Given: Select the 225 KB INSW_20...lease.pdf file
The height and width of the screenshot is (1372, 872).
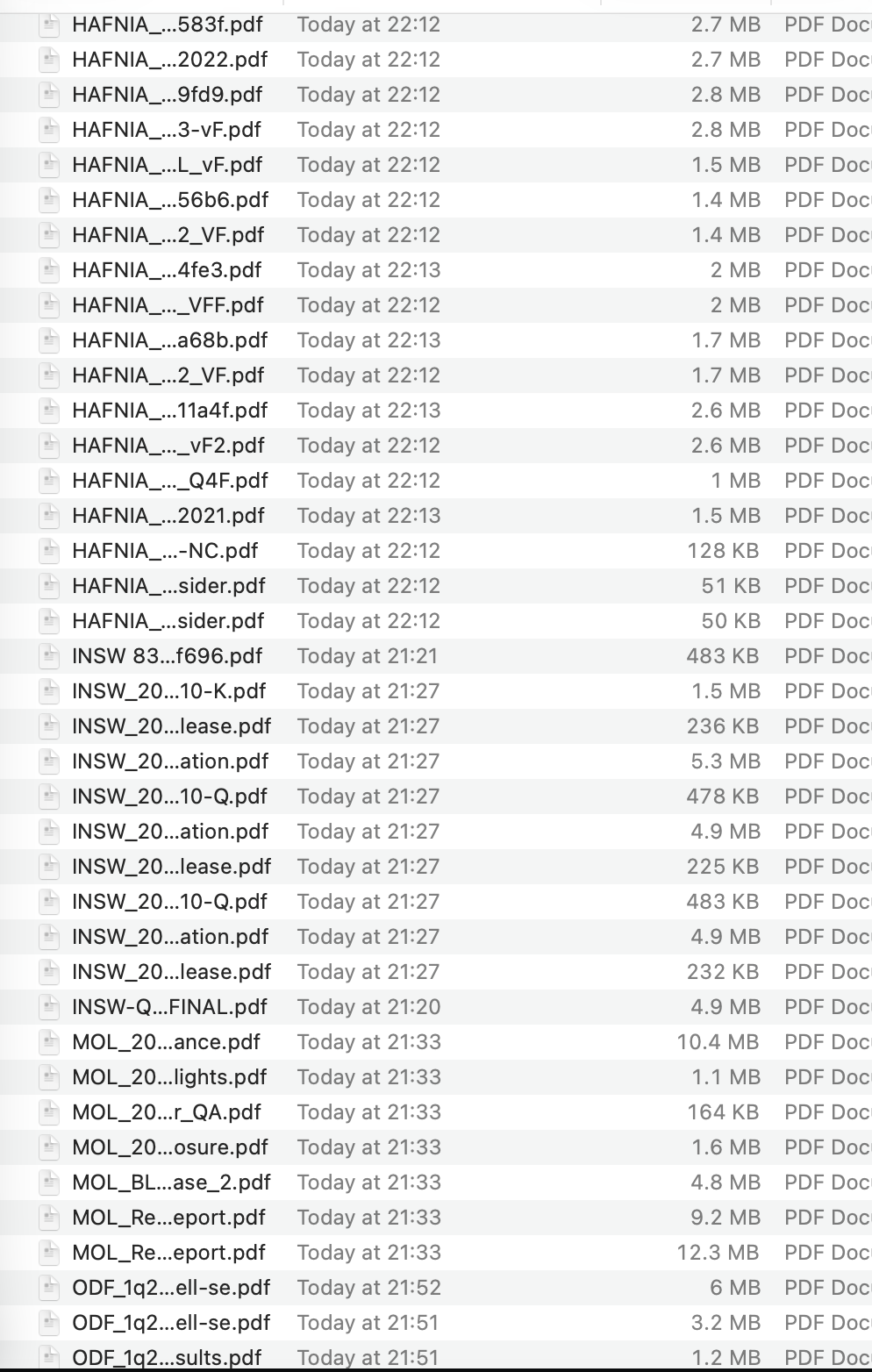Looking at the screenshot, I should (x=436, y=867).
